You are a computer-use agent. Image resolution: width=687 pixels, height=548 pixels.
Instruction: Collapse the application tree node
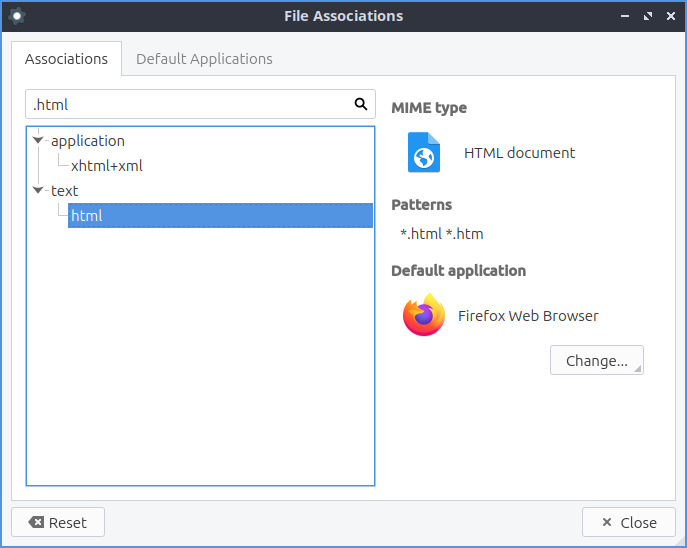tap(38, 141)
